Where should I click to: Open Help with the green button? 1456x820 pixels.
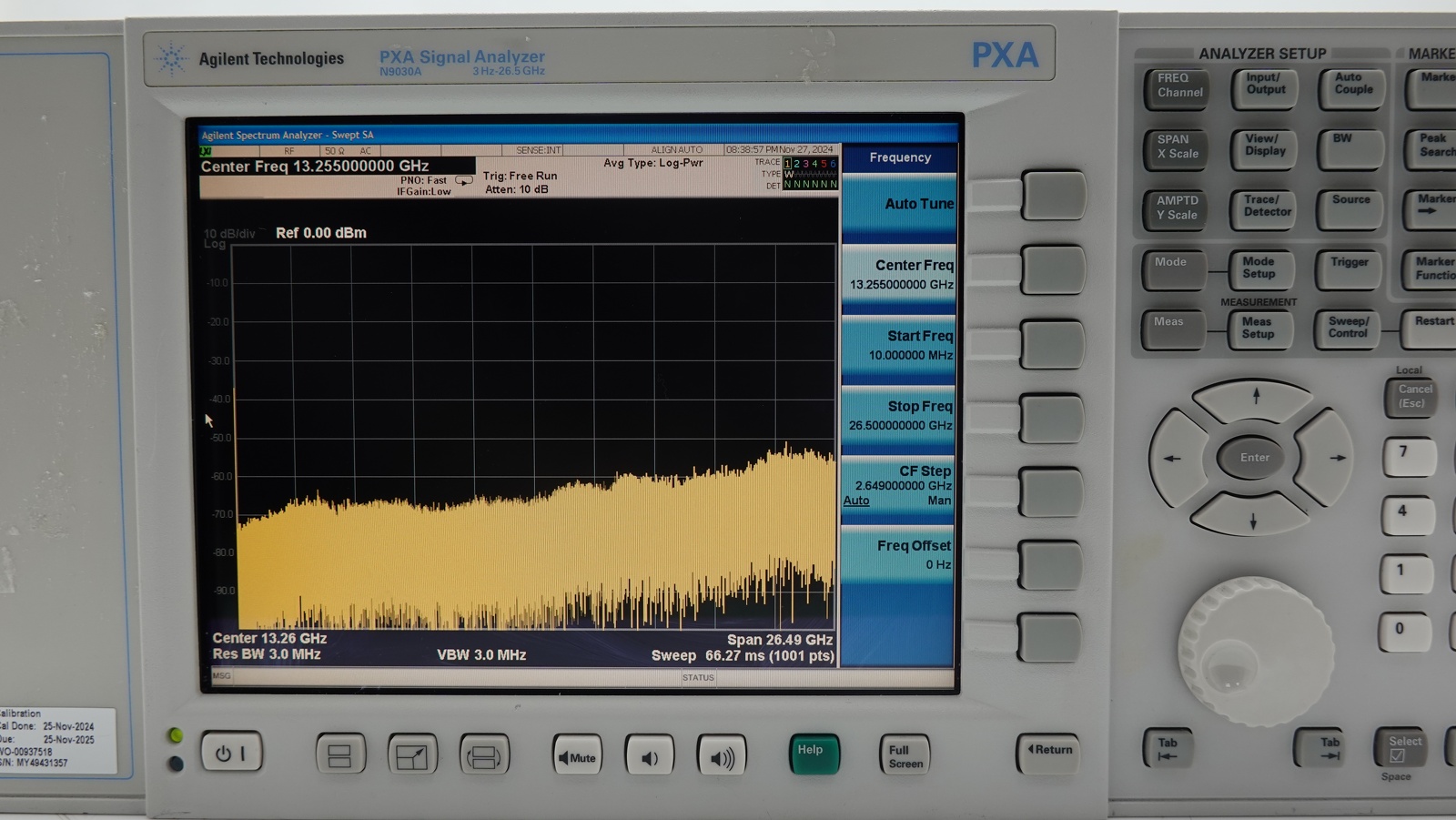click(814, 754)
